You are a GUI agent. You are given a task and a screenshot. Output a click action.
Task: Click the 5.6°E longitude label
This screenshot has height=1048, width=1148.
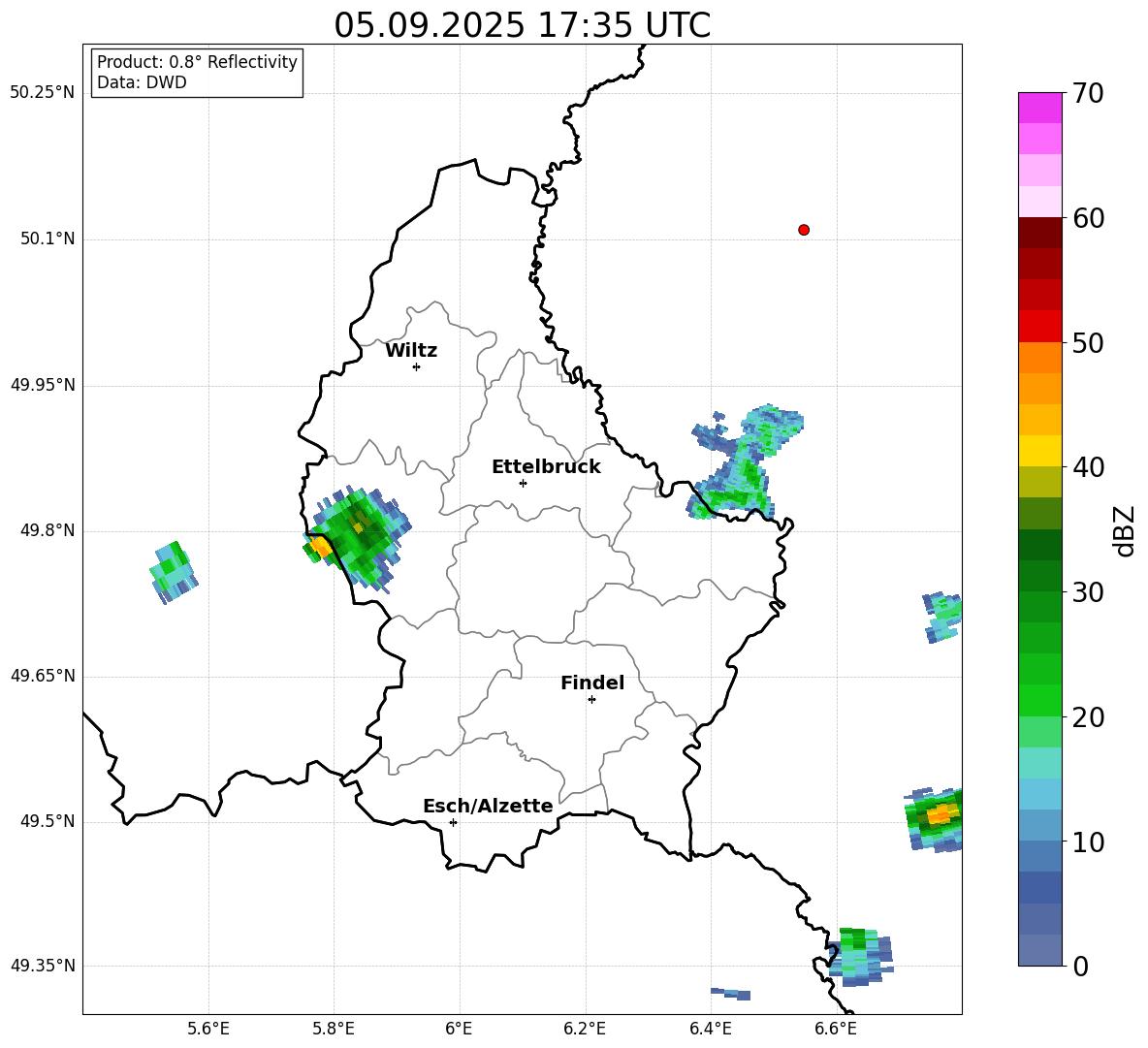(x=207, y=1029)
